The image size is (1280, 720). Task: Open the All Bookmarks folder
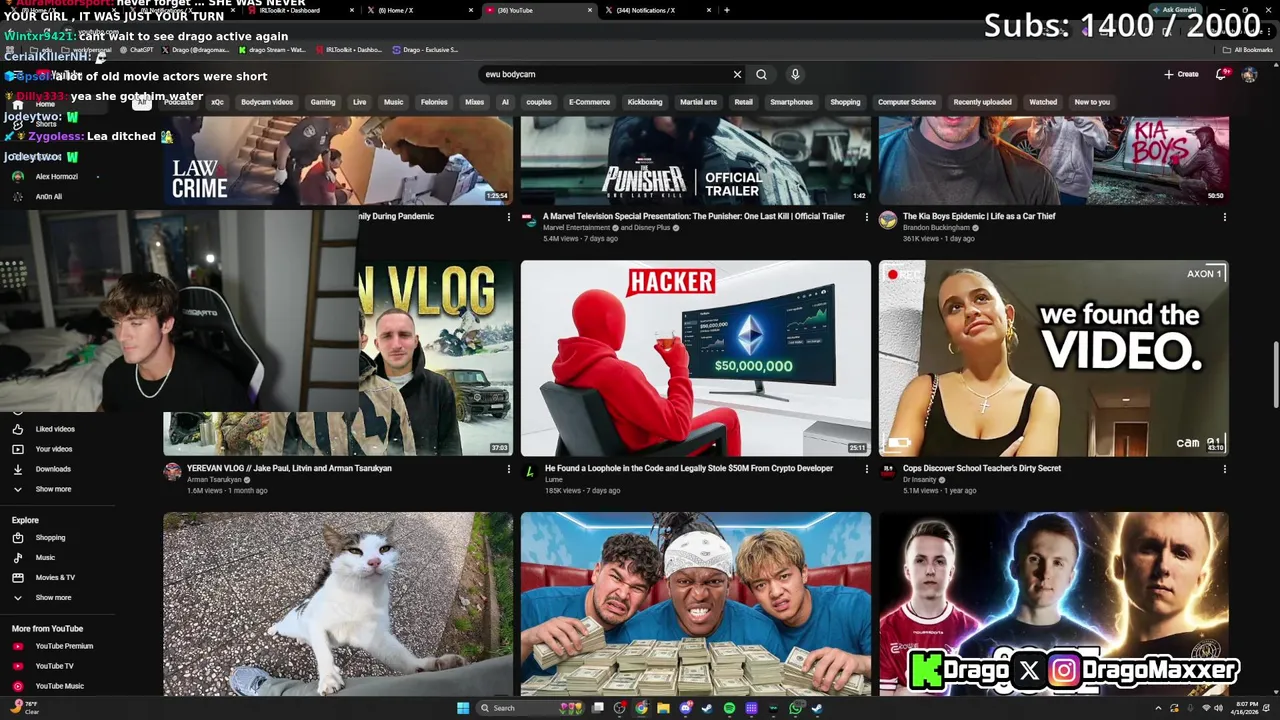pos(1247,50)
